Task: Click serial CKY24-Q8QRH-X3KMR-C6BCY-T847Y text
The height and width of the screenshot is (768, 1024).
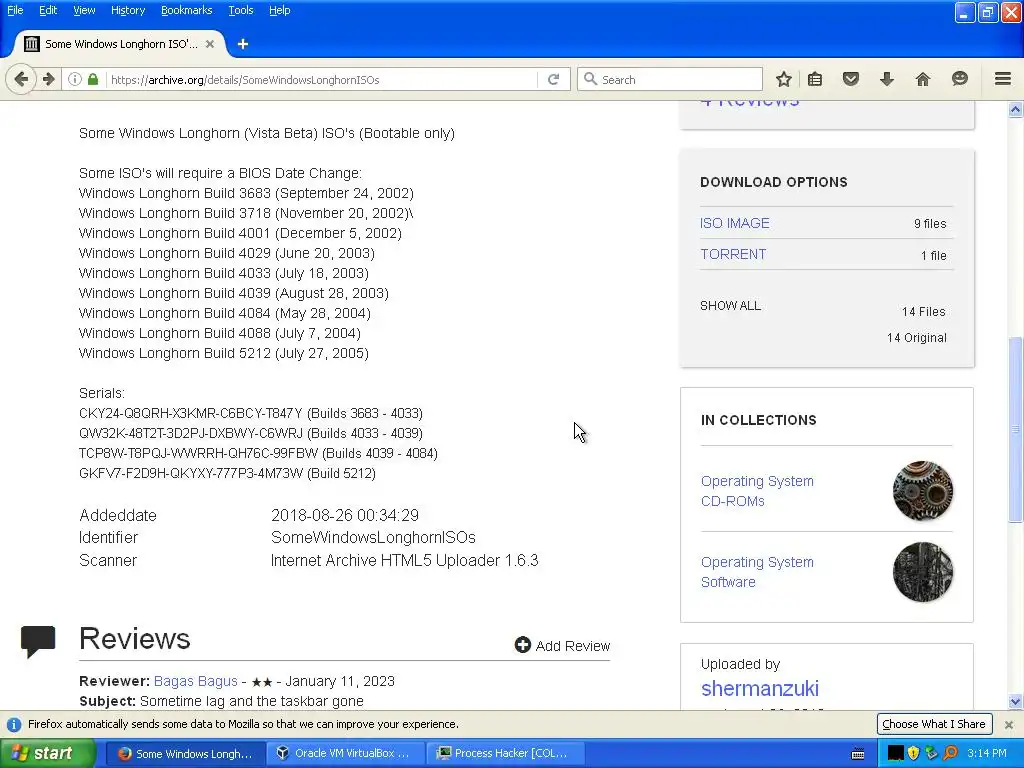Action: [x=191, y=413]
